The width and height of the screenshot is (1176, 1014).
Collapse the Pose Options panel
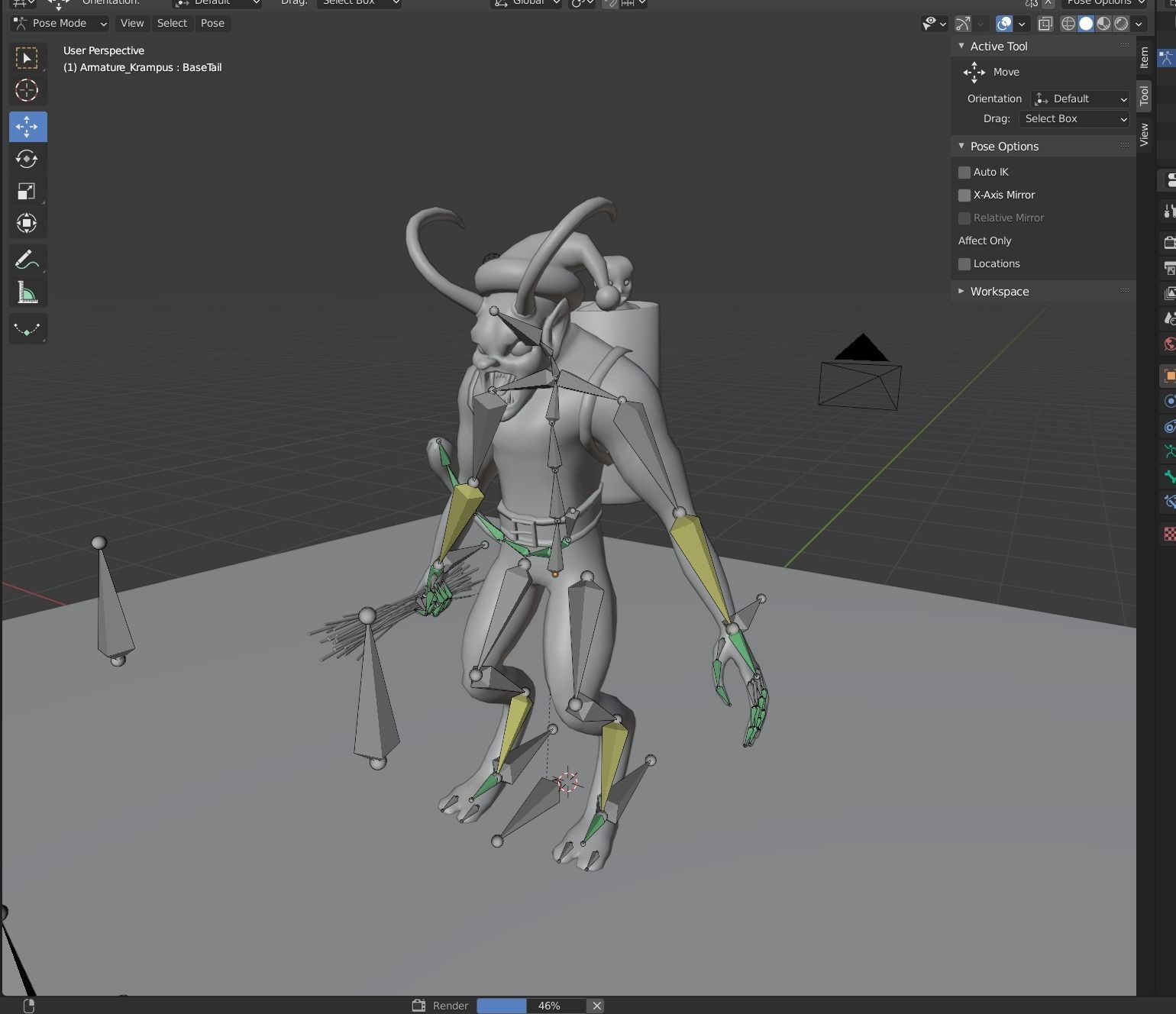point(961,147)
